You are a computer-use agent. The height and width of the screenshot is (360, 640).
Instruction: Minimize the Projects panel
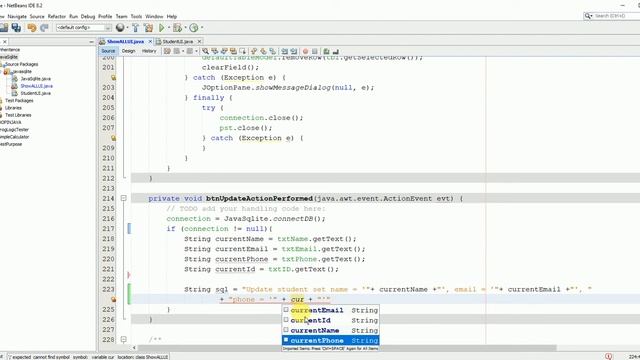pyautogui.click(x=91, y=42)
